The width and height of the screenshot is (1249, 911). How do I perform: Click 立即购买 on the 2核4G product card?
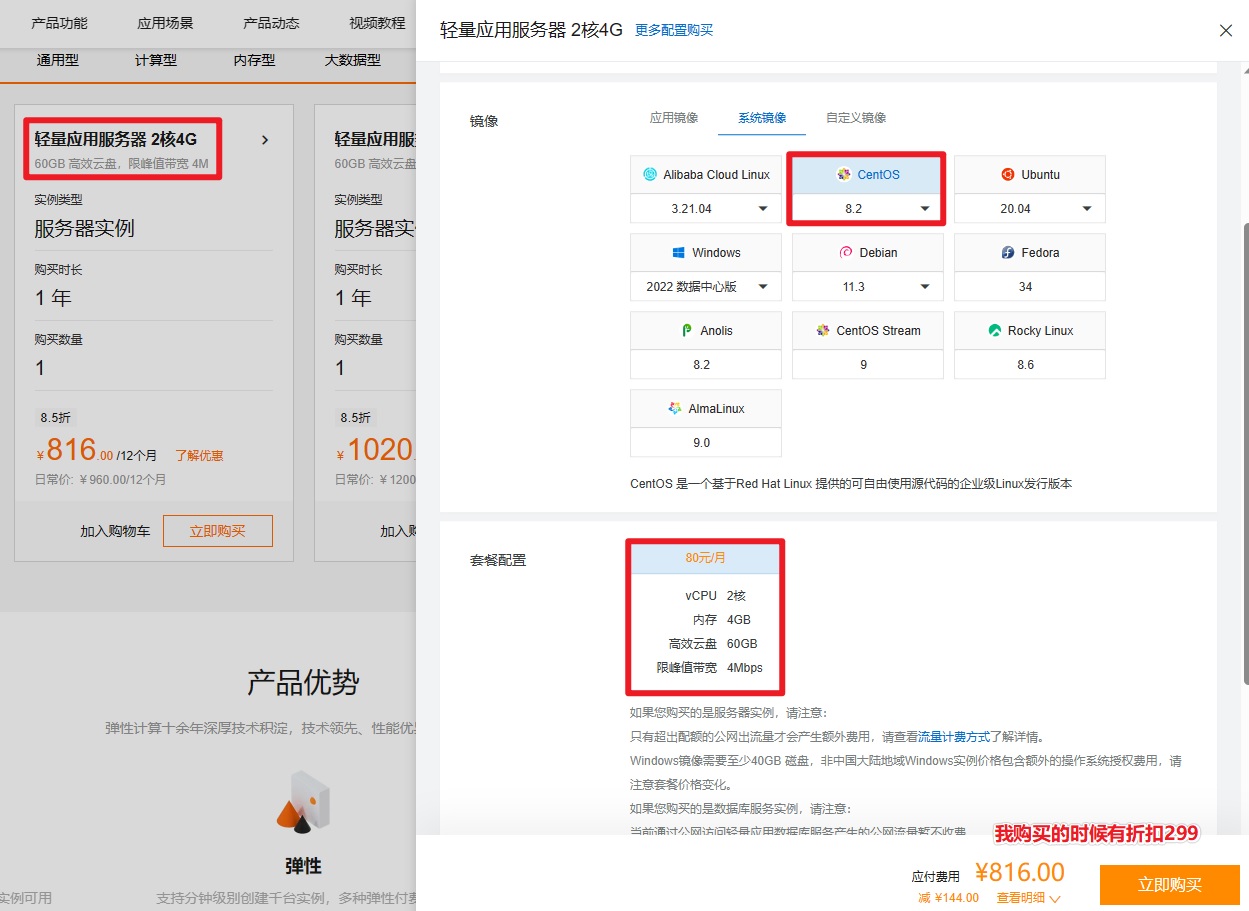pyautogui.click(x=218, y=531)
